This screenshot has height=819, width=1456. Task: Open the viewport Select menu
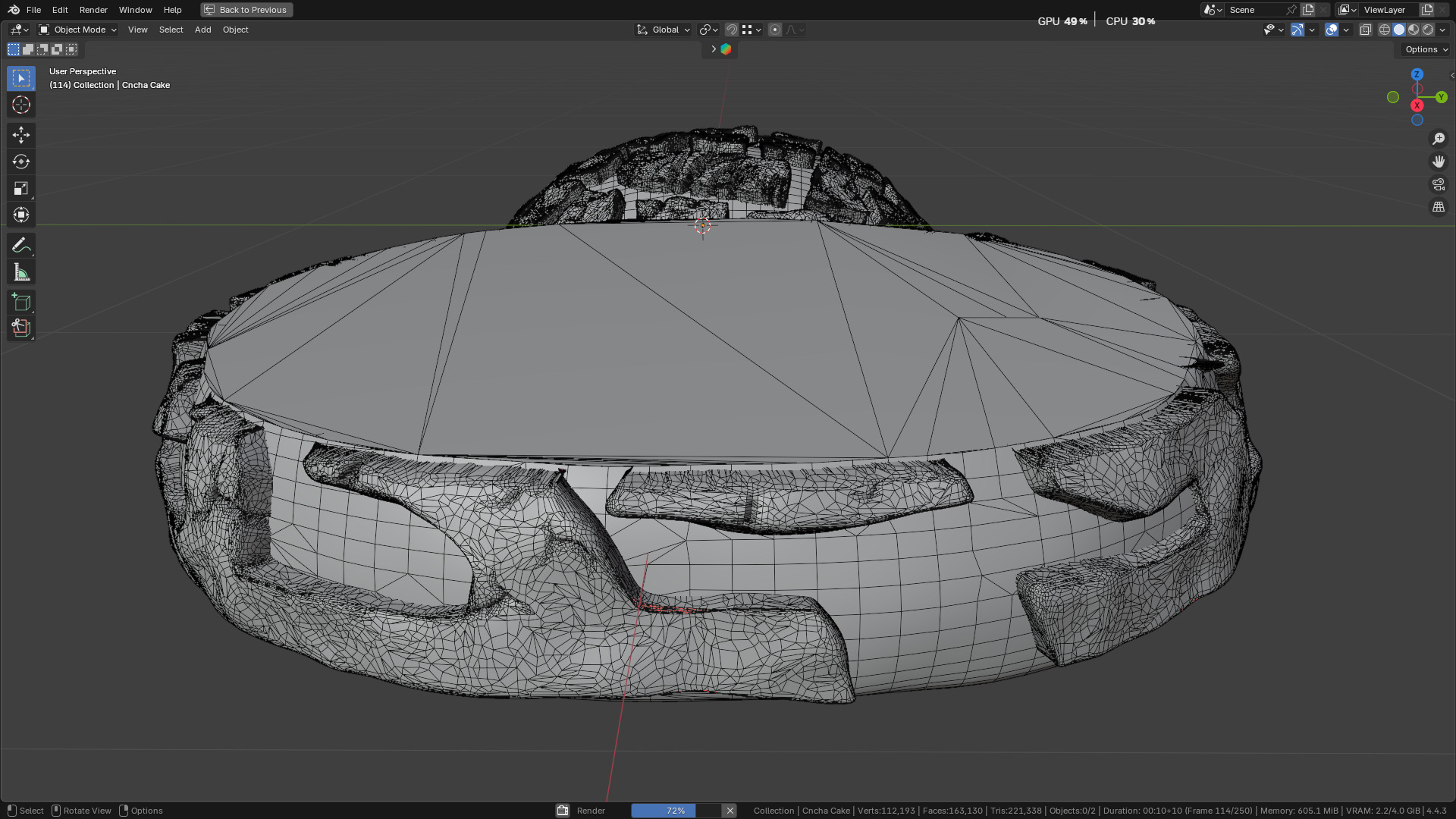pyautogui.click(x=171, y=30)
